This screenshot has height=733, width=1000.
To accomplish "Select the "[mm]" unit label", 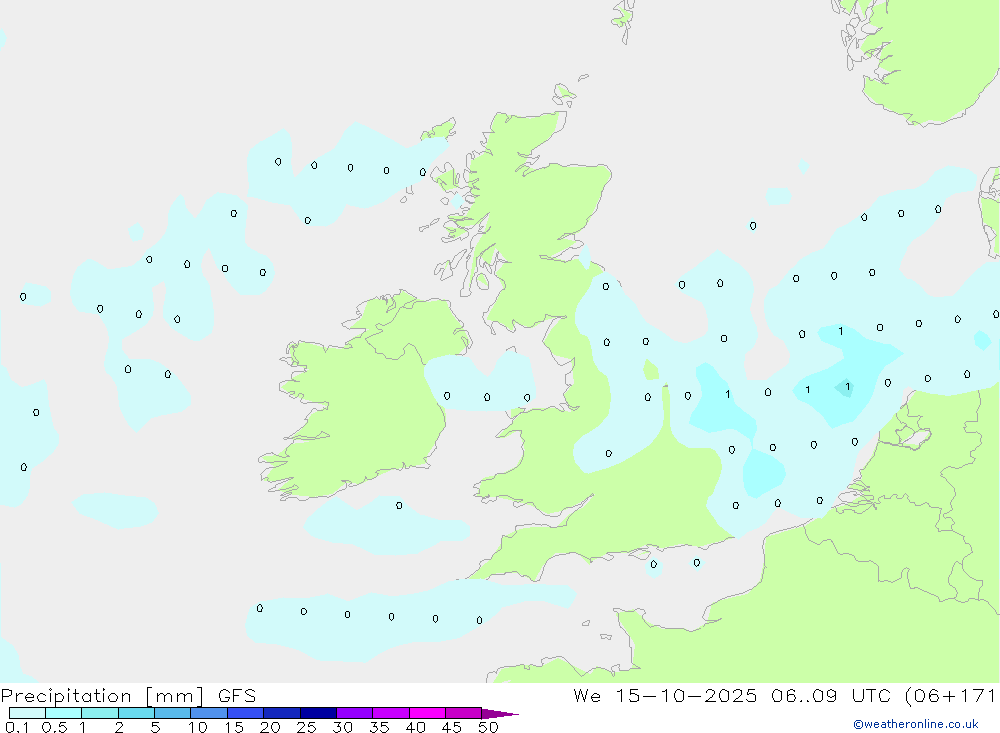I will tap(174, 696).
